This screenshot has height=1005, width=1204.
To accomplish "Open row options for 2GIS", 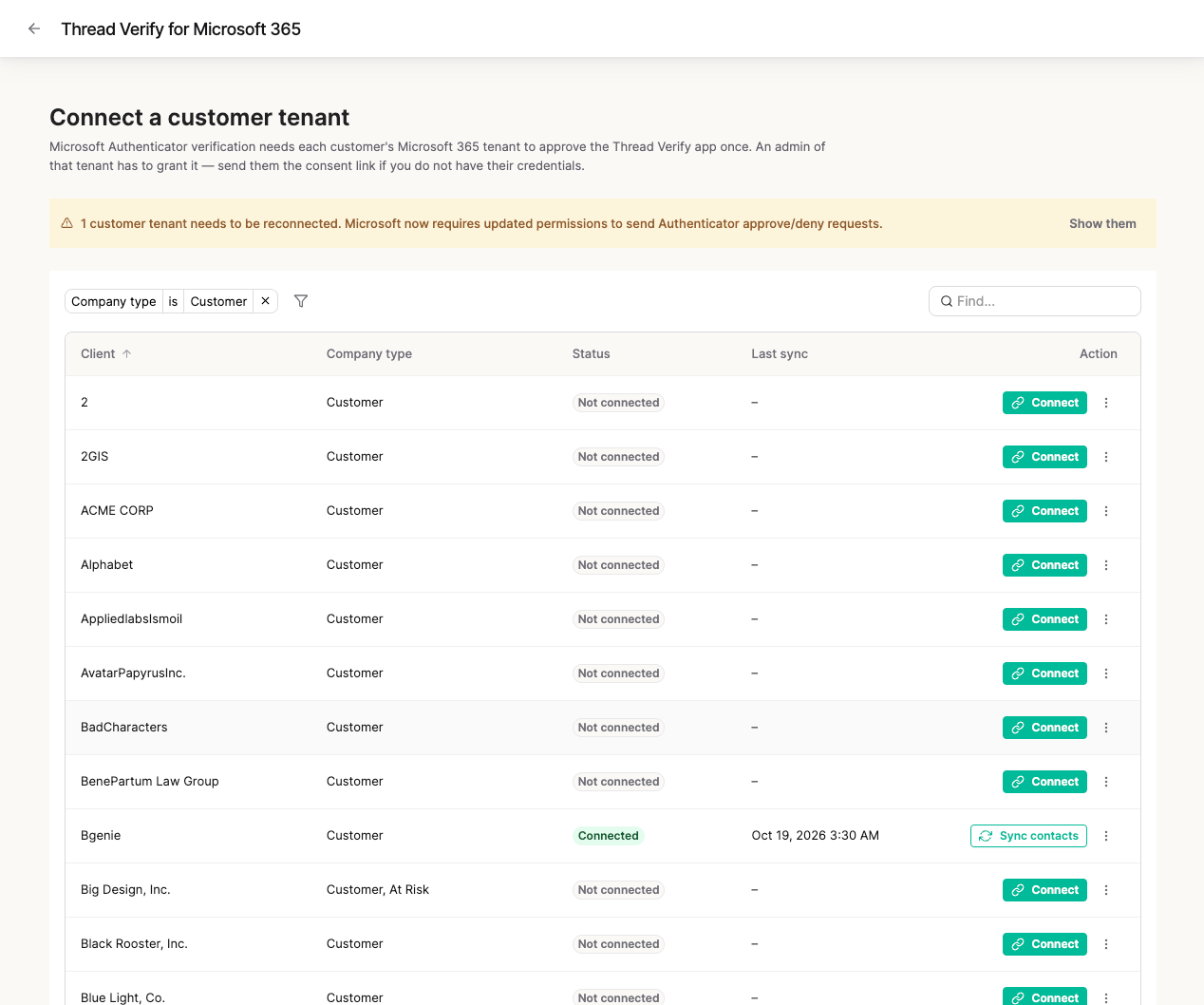I will (1106, 457).
